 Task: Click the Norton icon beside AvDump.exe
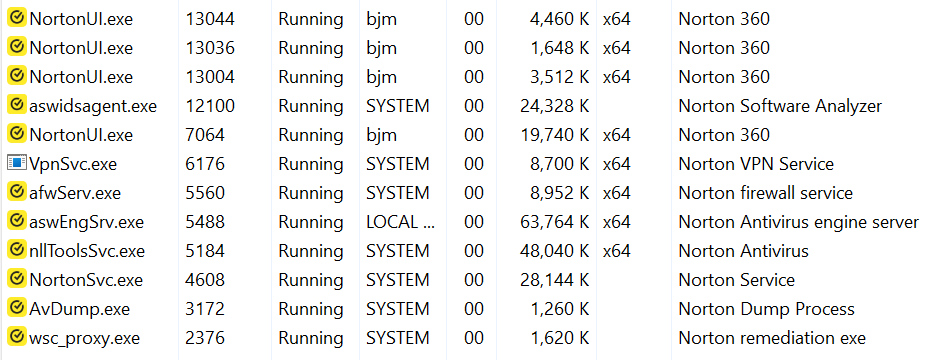pos(17,308)
